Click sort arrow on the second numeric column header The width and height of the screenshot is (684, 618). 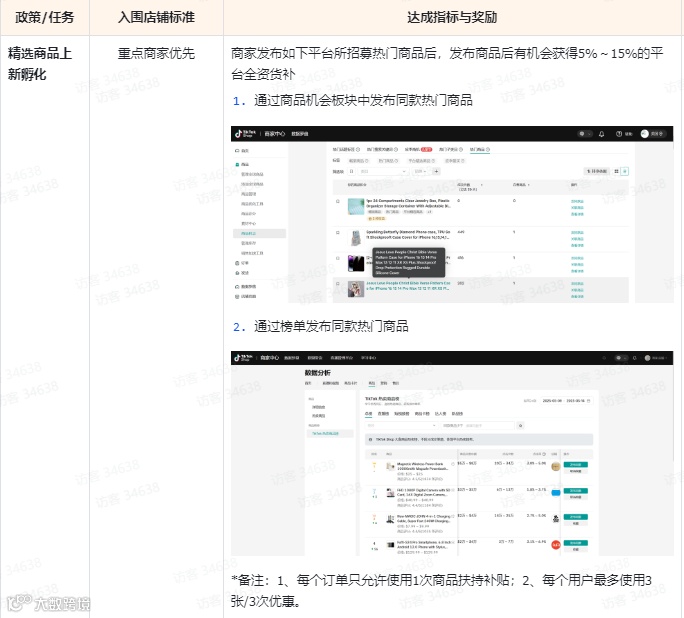pos(529,185)
